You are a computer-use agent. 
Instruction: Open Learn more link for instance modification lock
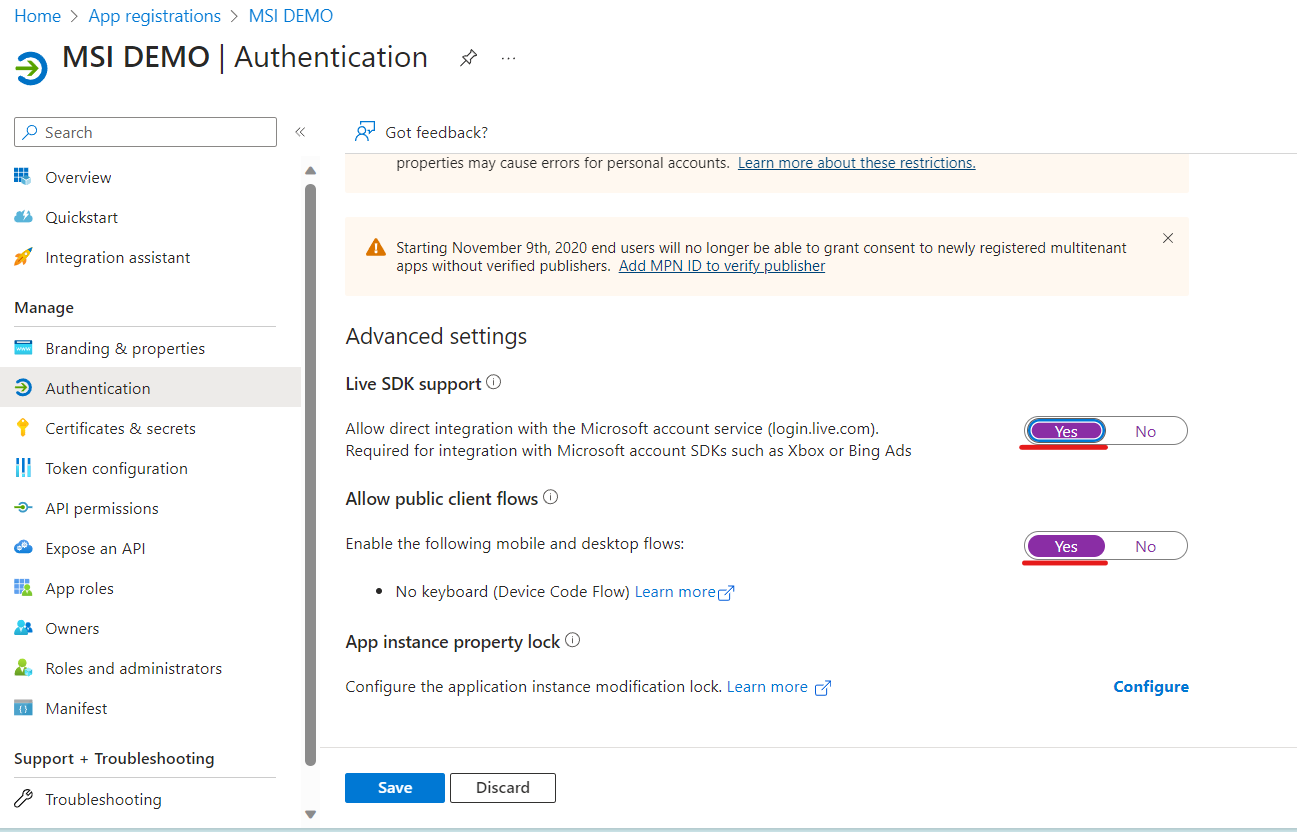779,687
